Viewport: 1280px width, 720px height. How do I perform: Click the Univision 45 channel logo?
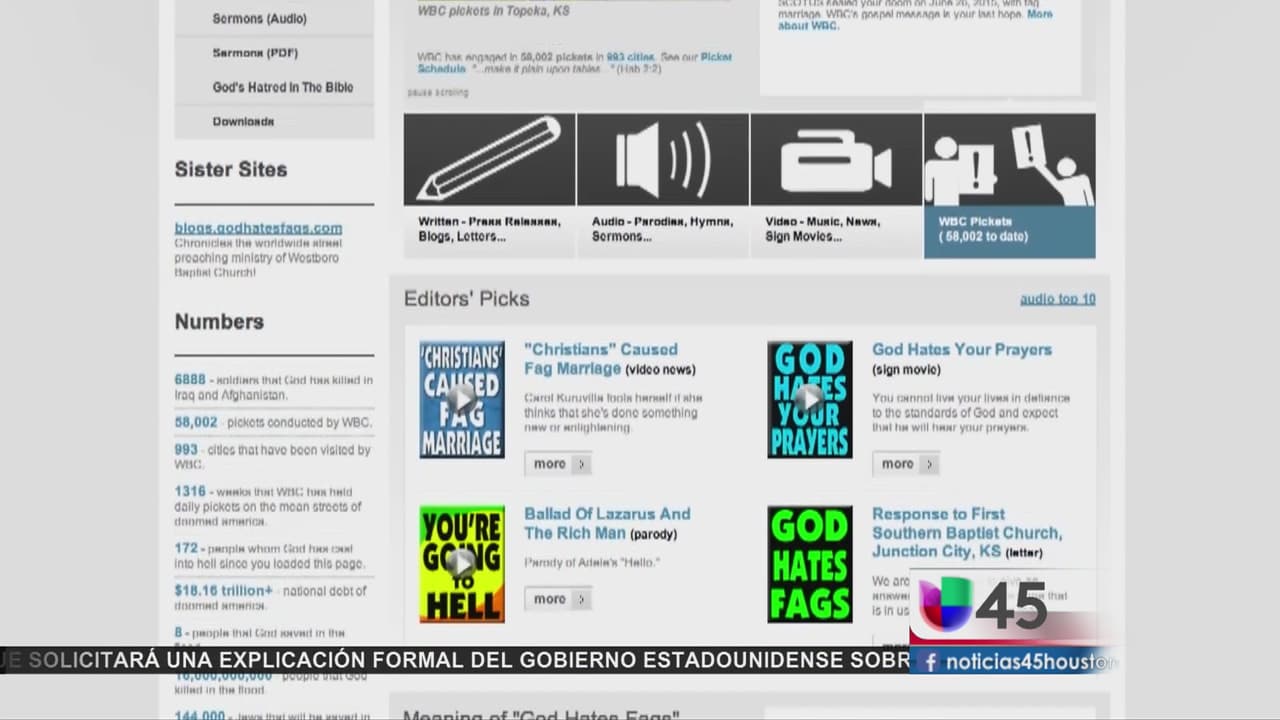point(983,605)
